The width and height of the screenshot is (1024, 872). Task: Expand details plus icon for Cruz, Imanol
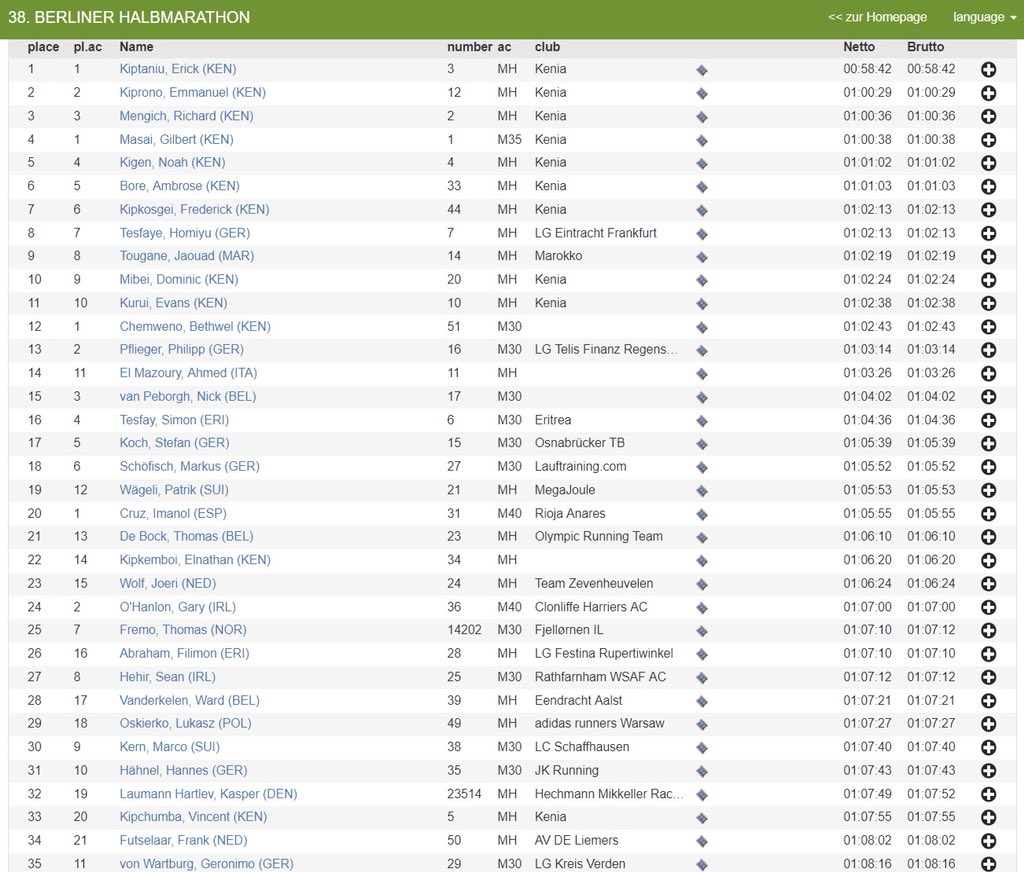pos(989,514)
